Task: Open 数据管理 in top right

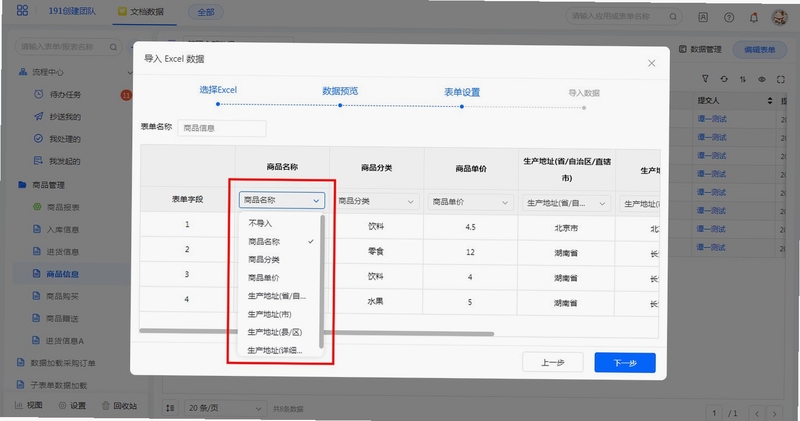Action: pyautogui.click(x=700, y=49)
